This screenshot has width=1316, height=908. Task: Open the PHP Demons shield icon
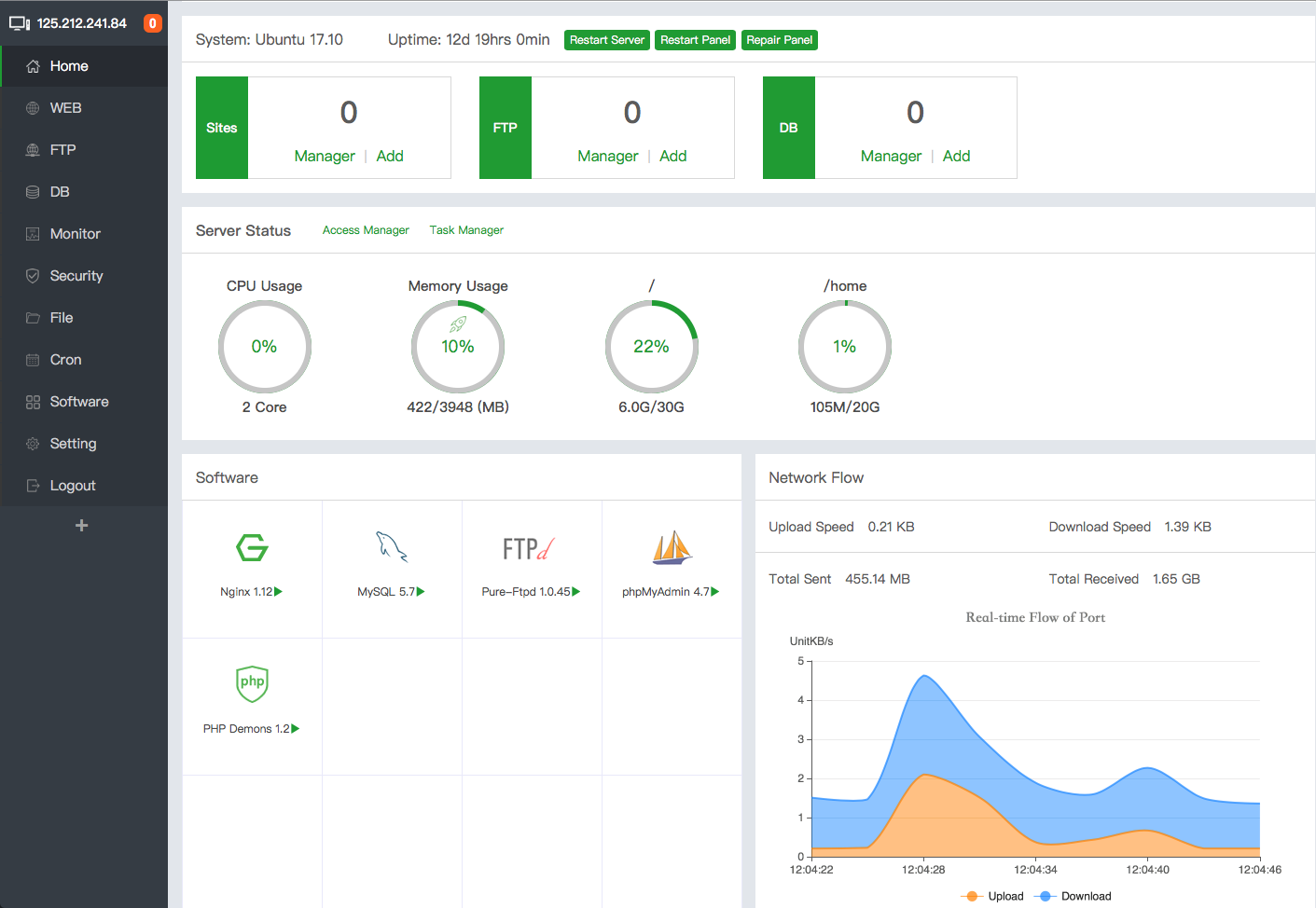tap(252, 683)
